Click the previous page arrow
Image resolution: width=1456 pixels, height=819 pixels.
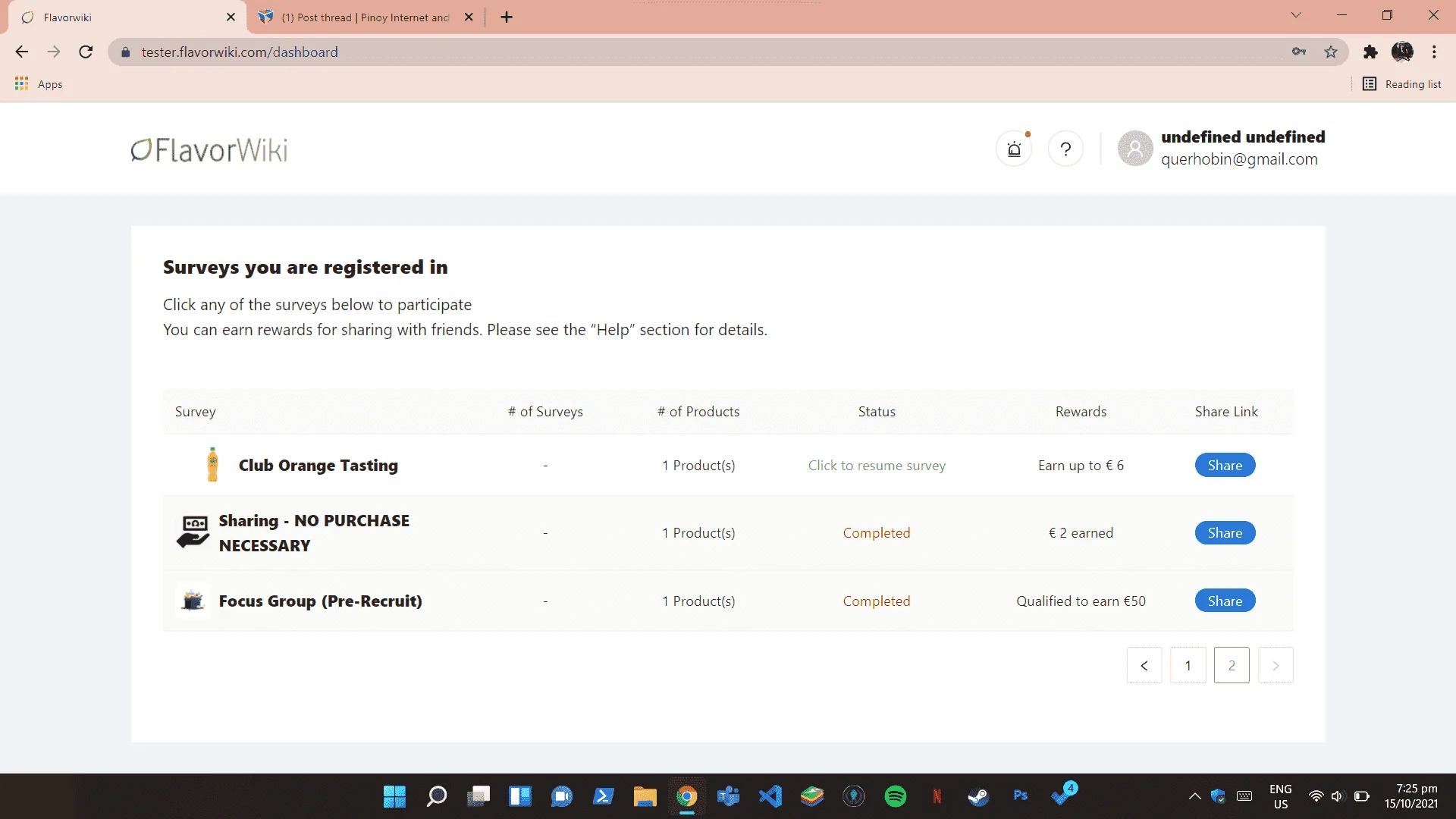click(x=1144, y=665)
